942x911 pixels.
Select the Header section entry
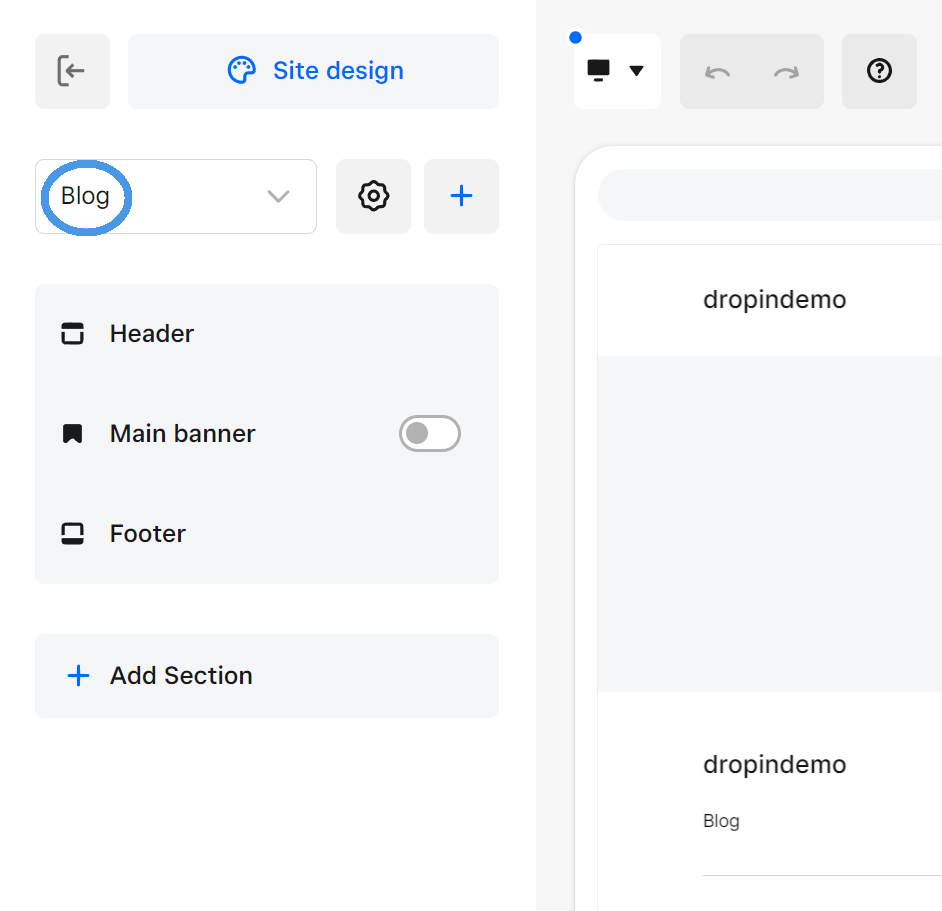click(151, 333)
